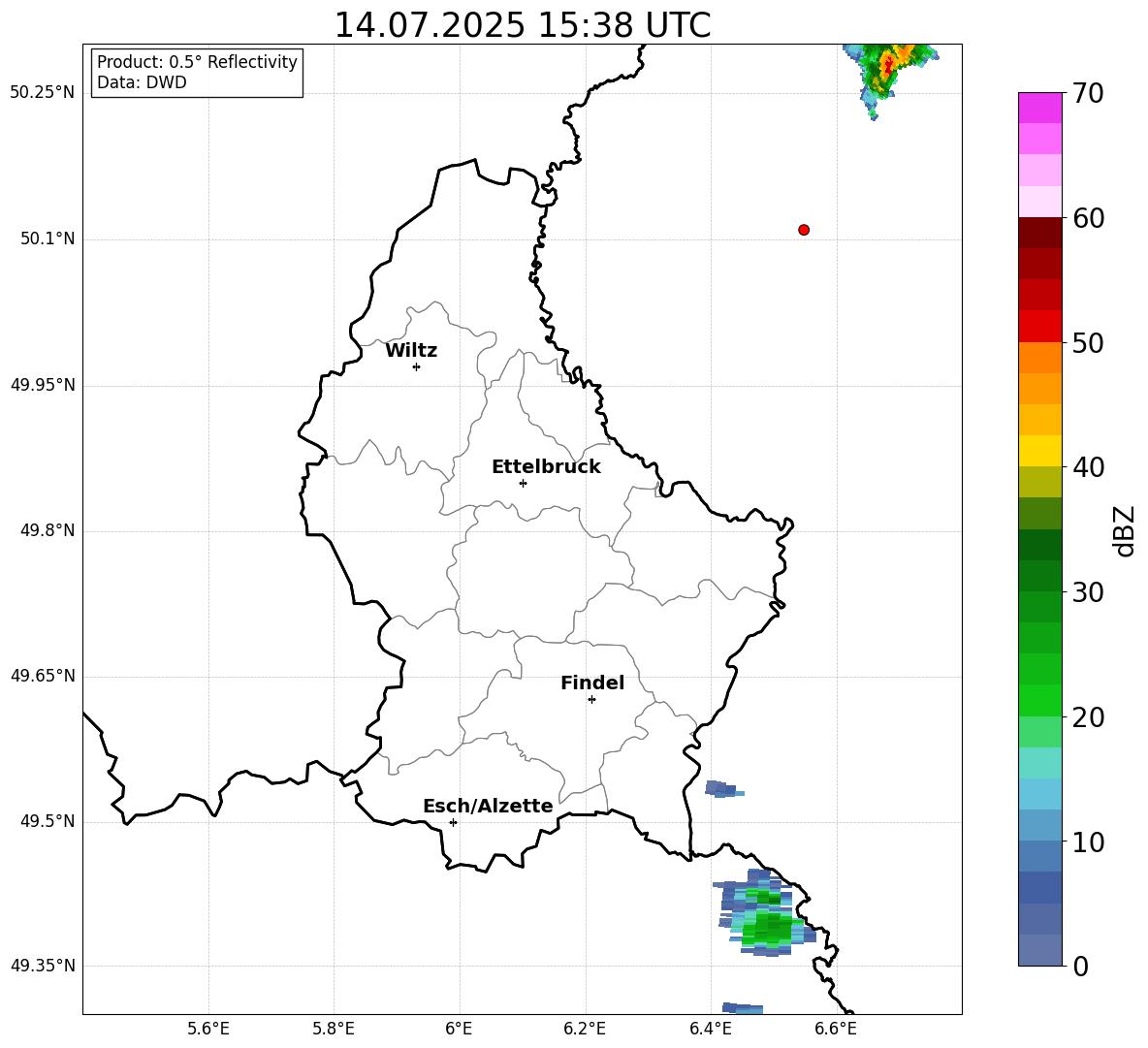
Task: Click the 49.95°N latitude label
Action: 43,385
